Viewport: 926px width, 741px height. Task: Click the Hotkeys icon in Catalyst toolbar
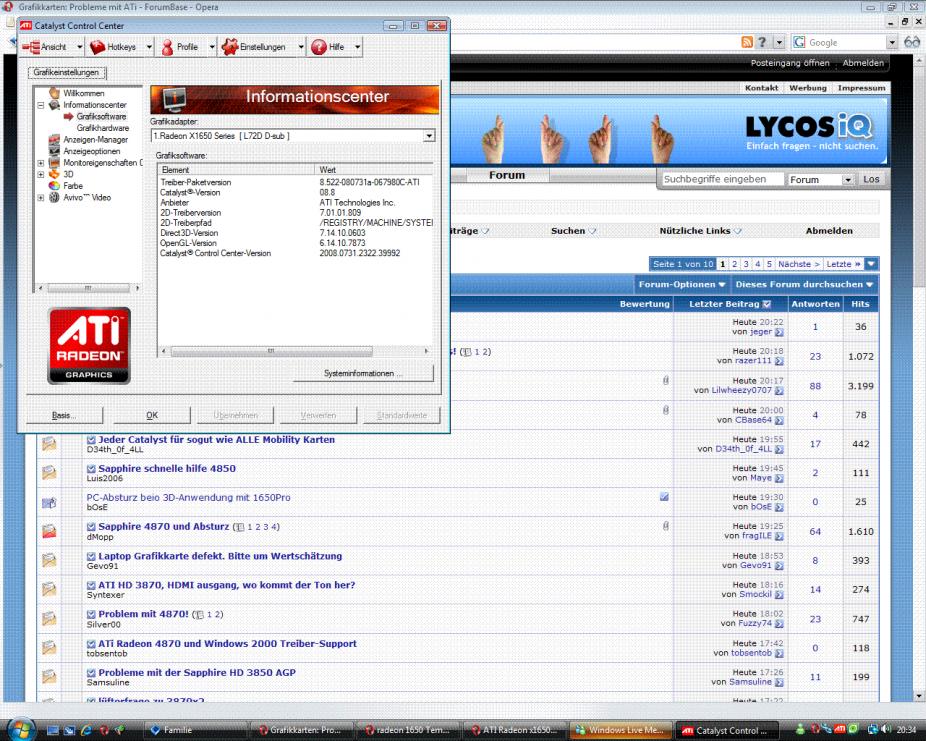(97, 47)
